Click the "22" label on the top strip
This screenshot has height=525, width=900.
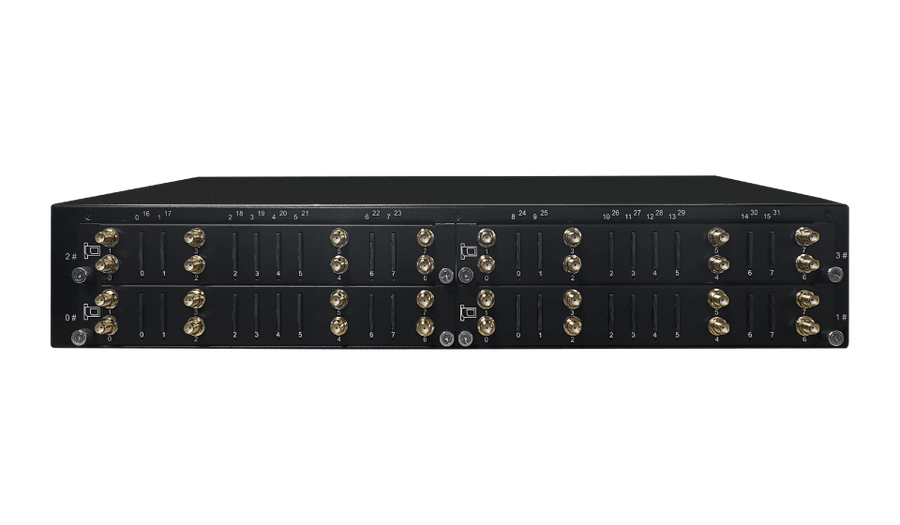[x=376, y=213]
